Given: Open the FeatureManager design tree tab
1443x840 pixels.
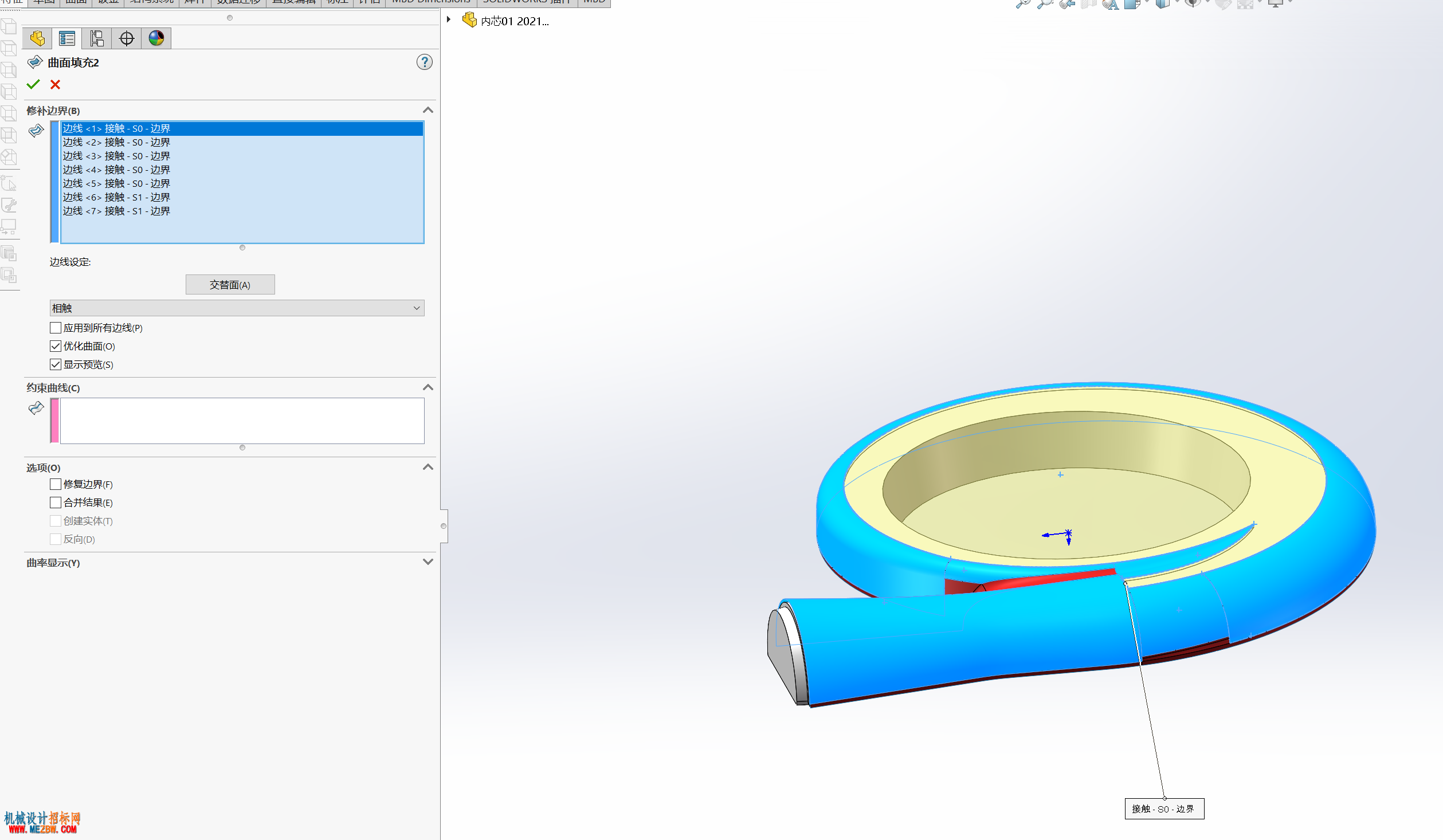Looking at the screenshot, I should tap(37, 38).
